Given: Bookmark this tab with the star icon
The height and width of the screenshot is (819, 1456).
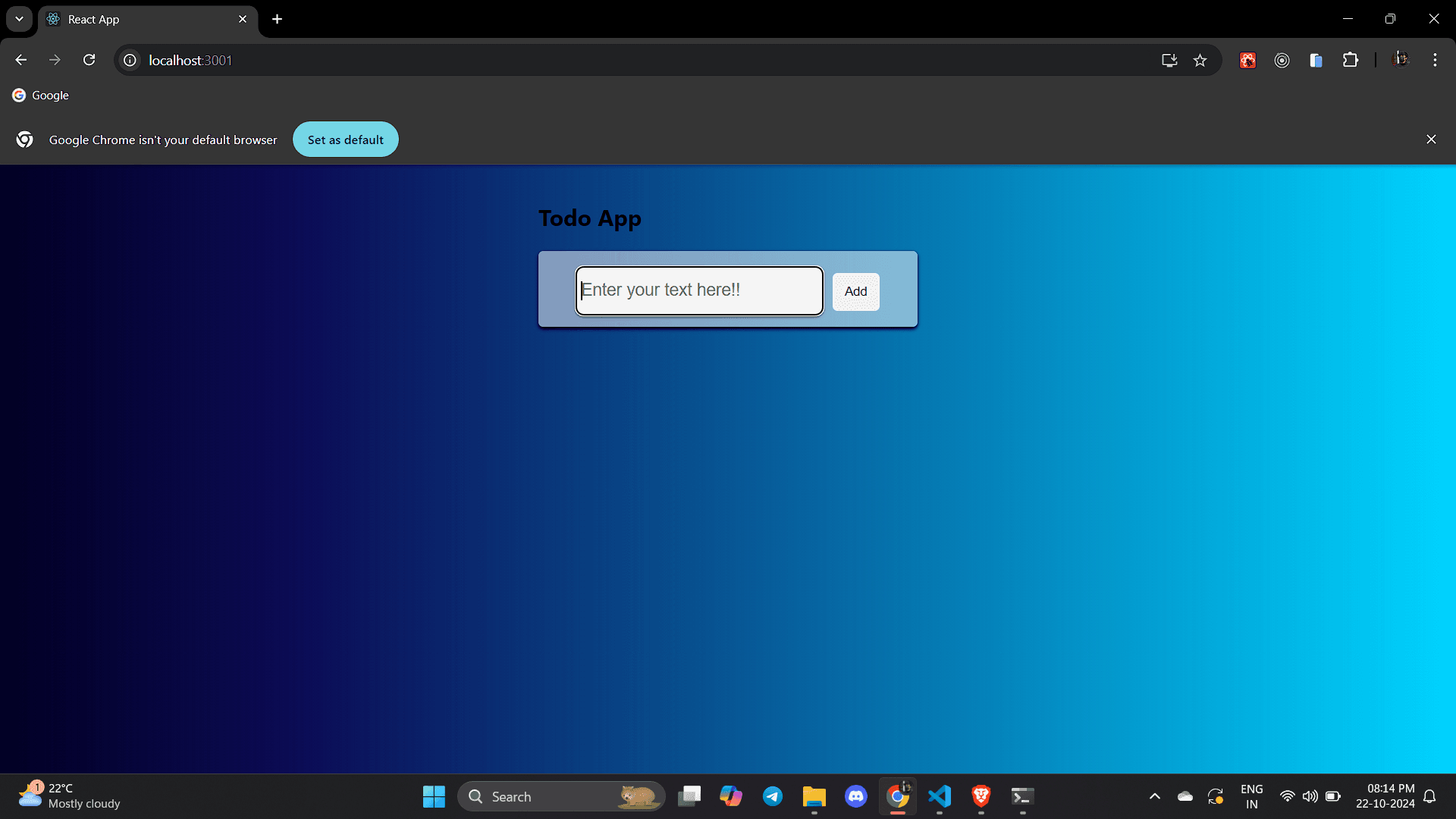Looking at the screenshot, I should (1200, 60).
